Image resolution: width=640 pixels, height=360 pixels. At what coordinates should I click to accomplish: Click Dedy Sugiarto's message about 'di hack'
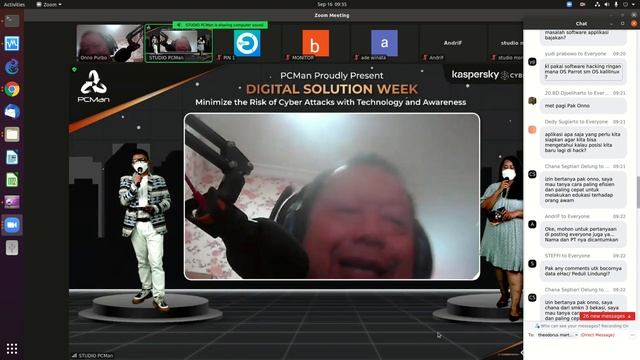coord(583,142)
